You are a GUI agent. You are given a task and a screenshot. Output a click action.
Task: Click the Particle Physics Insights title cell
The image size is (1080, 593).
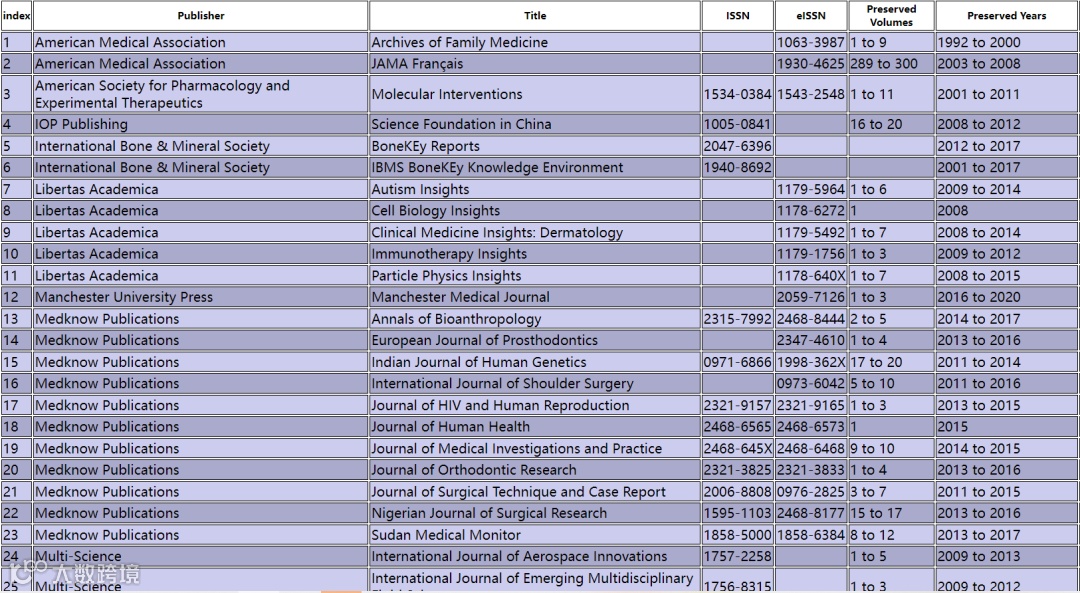tap(535, 275)
